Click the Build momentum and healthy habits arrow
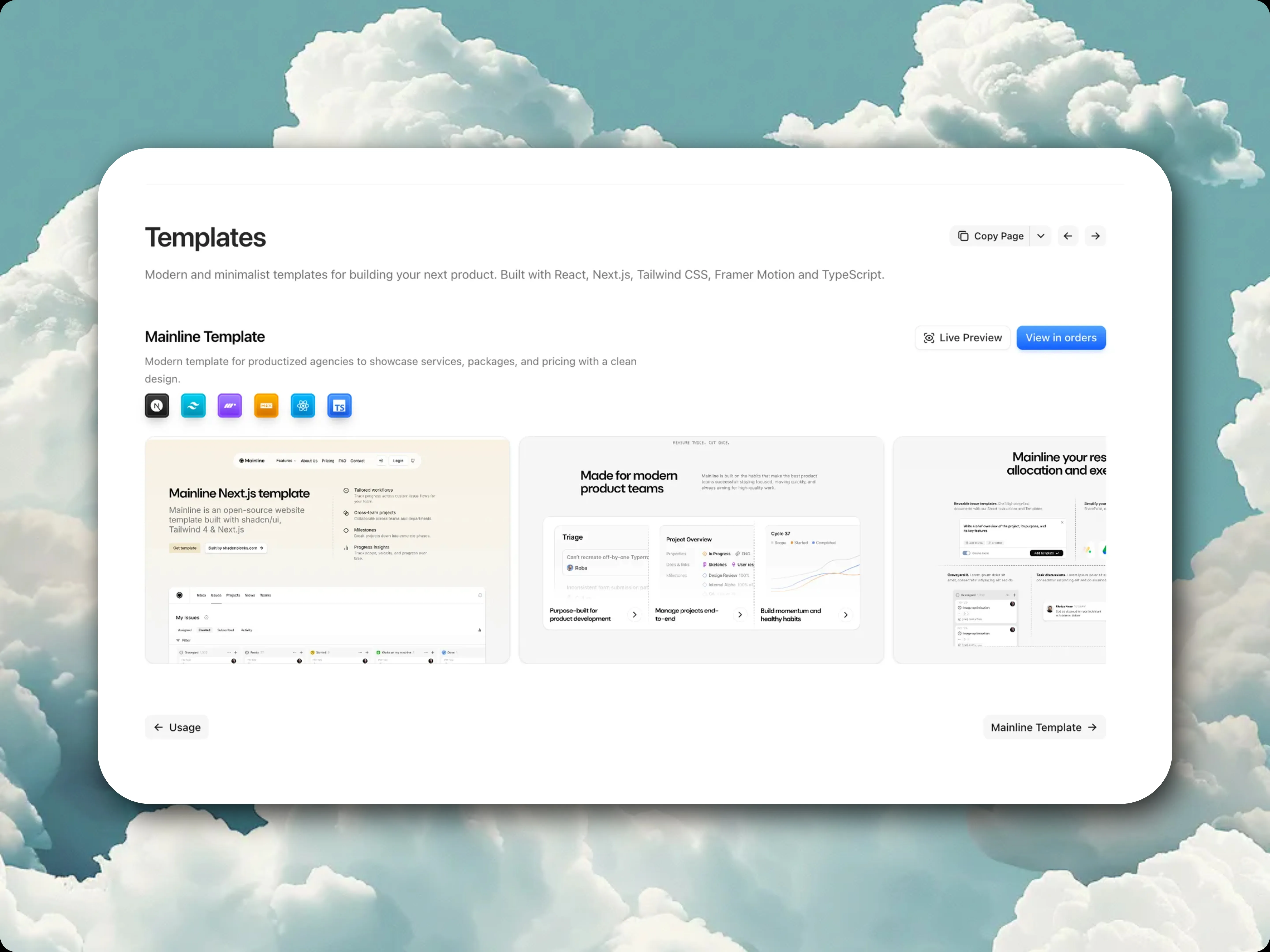Image resolution: width=1270 pixels, height=952 pixels. click(x=846, y=615)
